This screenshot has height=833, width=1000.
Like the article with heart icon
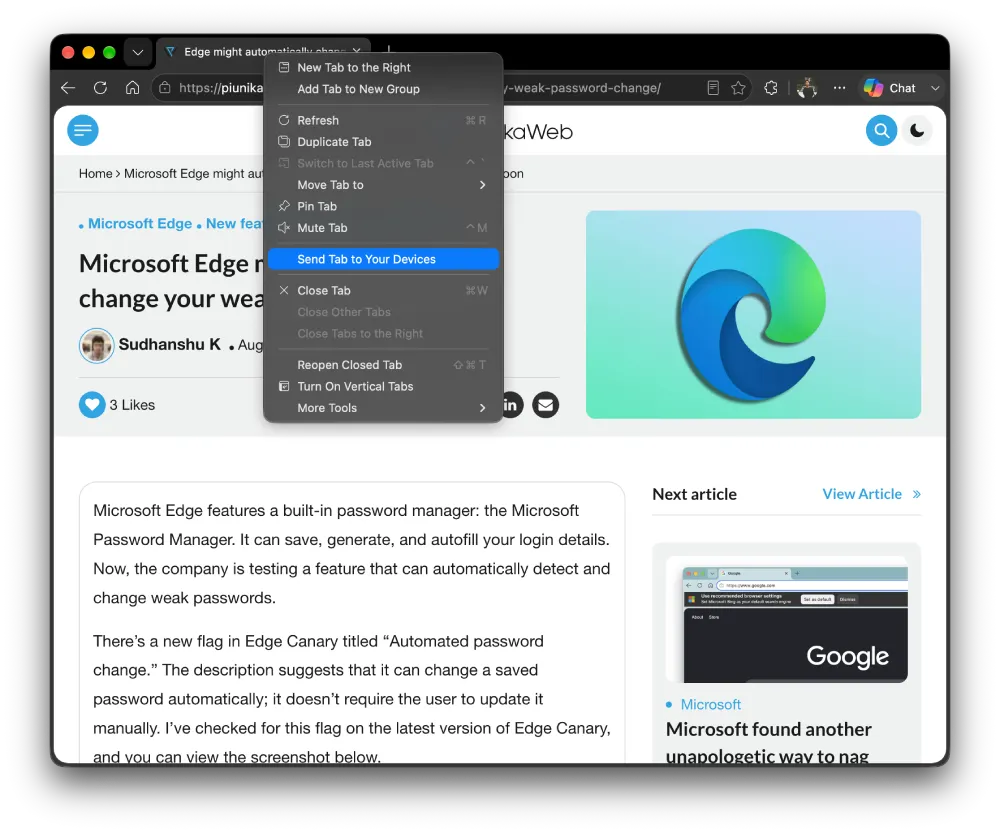92,405
